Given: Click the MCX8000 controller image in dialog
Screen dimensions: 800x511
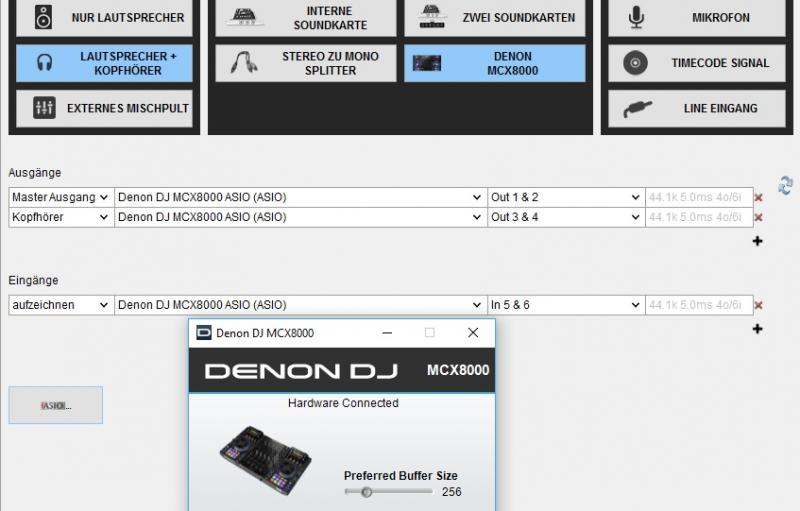Looking at the screenshot, I should point(266,459).
